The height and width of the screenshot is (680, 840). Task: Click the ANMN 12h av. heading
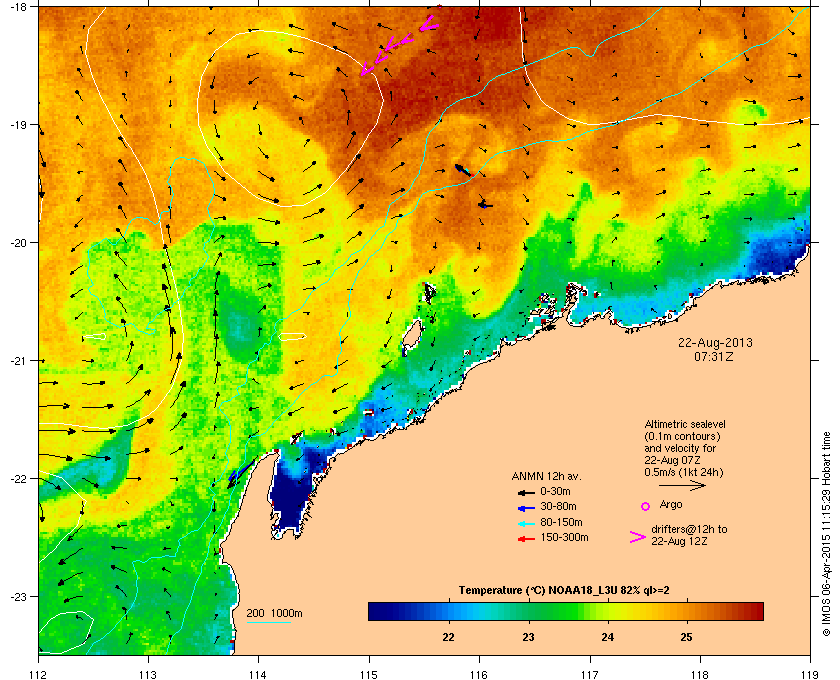tap(546, 476)
